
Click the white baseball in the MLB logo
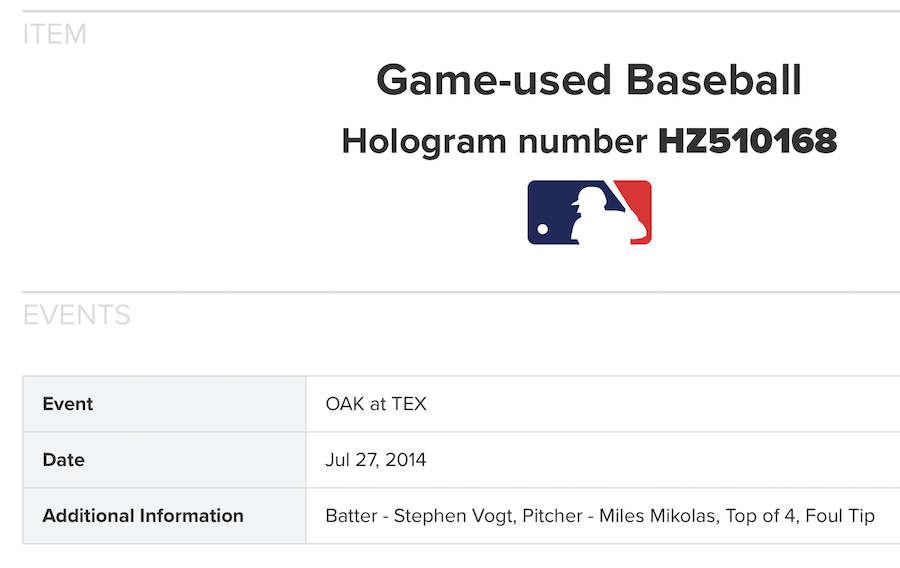[x=543, y=229]
